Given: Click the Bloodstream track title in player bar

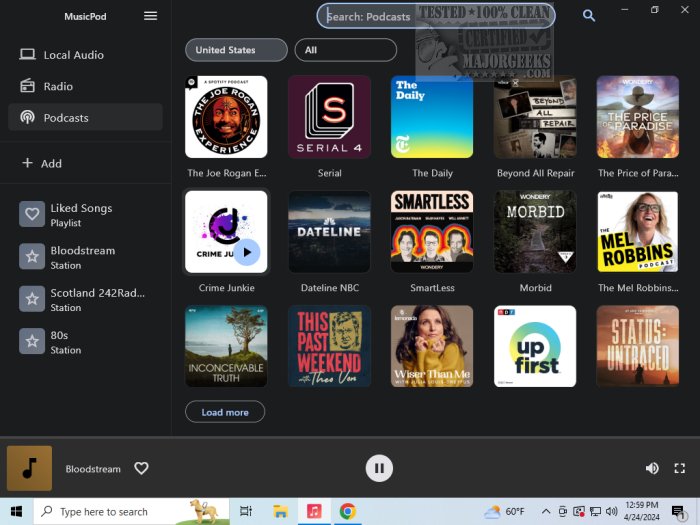Looking at the screenshot, I should 93,469.
